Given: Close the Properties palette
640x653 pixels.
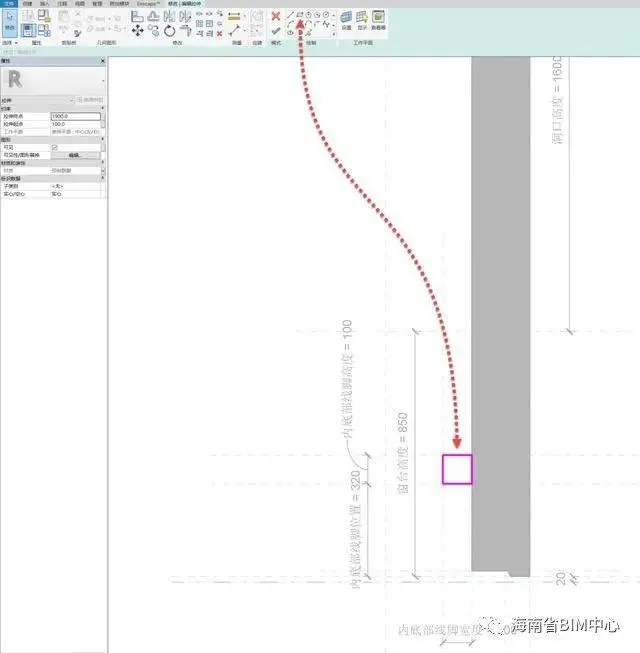Looking at the screenshot, I should coord(102,61).
